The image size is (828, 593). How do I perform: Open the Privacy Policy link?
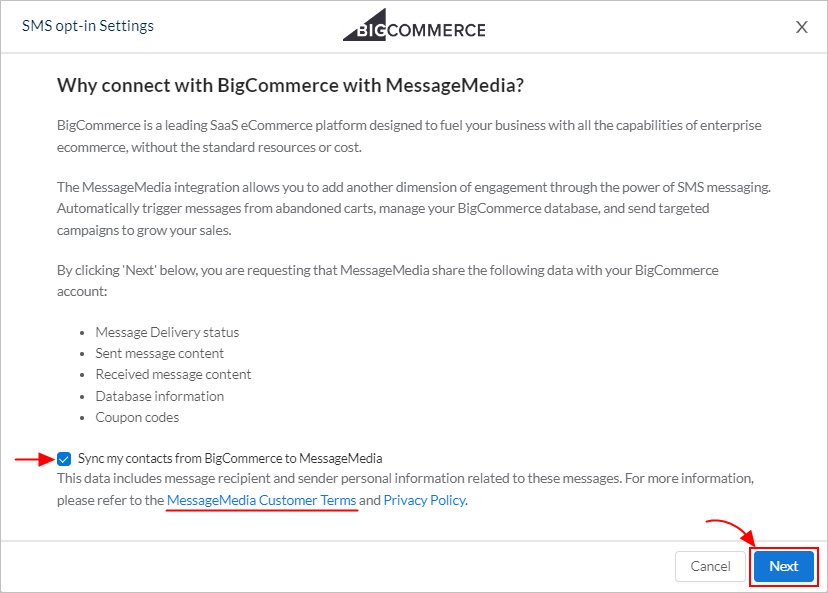[425, 500]
